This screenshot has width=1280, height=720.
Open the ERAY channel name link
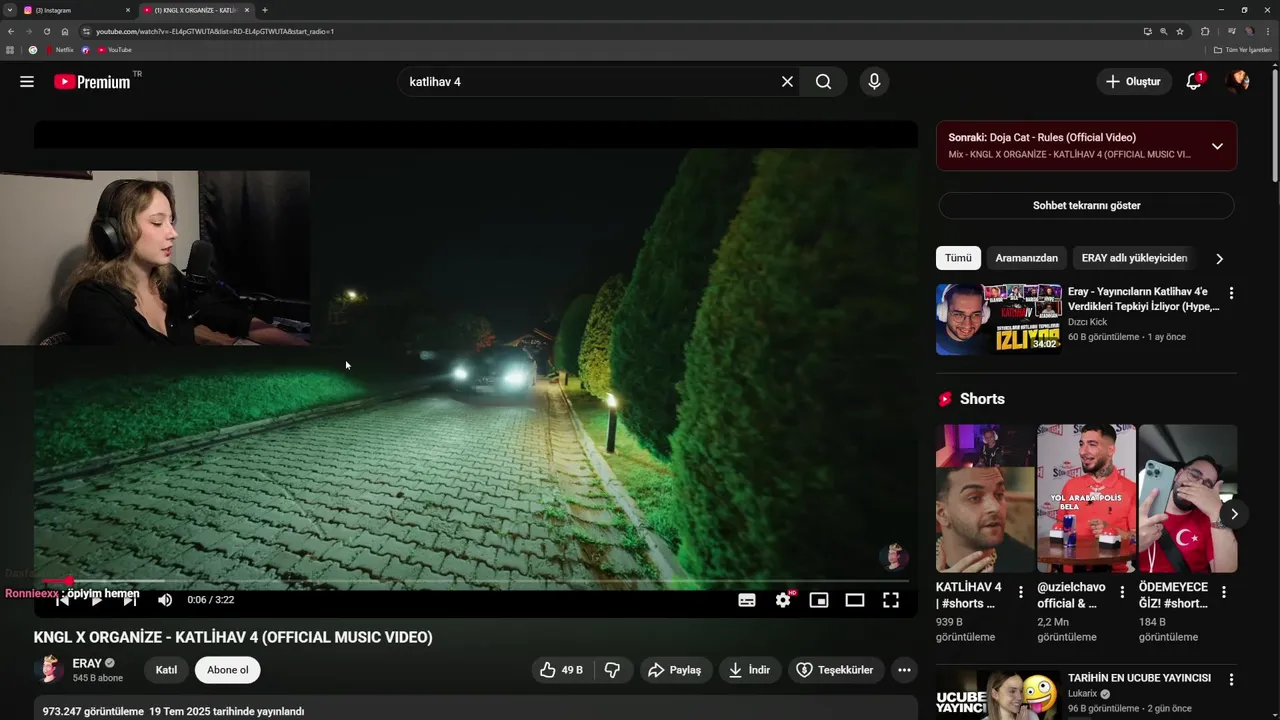(87, 663)
